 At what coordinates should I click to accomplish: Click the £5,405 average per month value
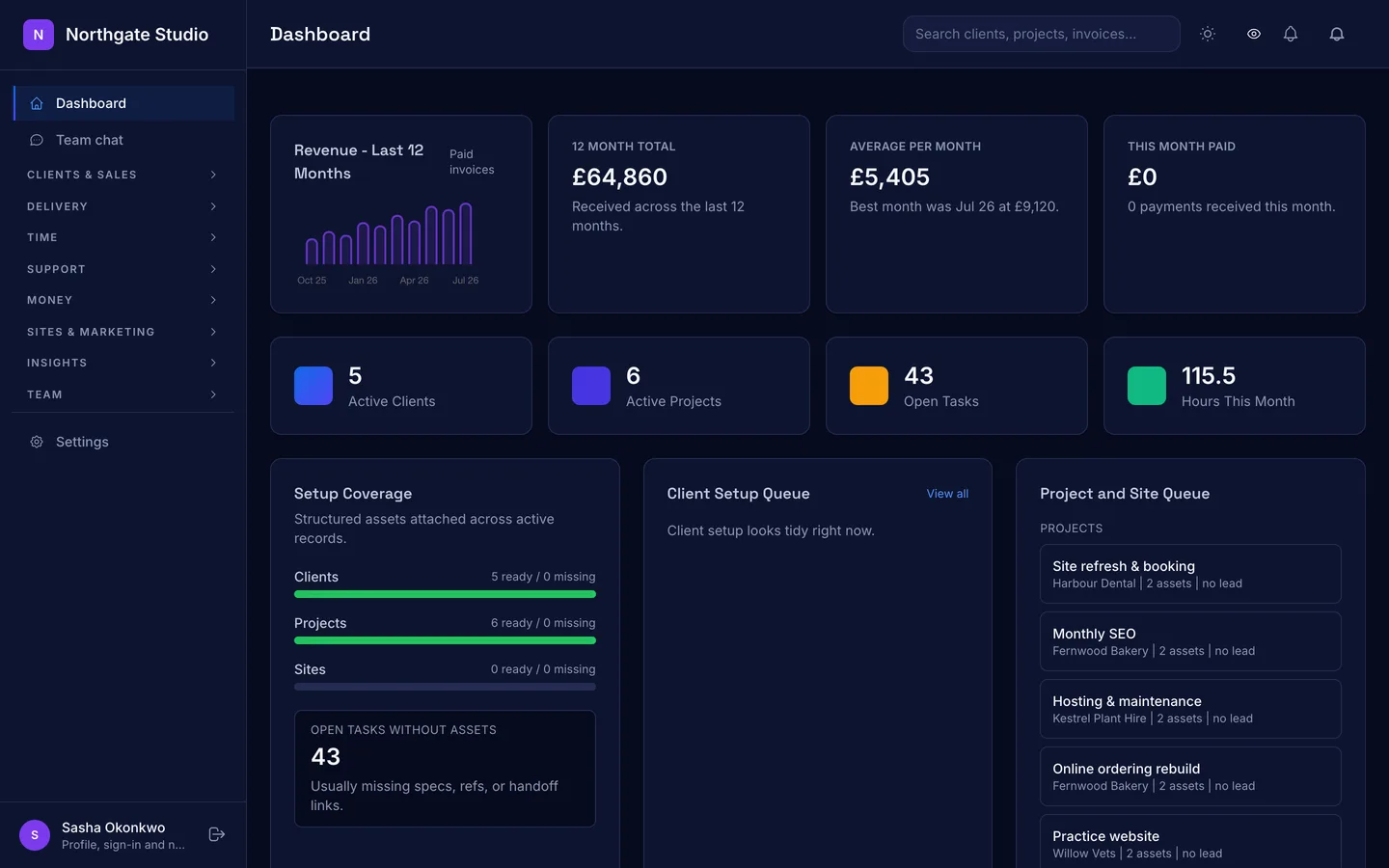[x=889, y=177]
